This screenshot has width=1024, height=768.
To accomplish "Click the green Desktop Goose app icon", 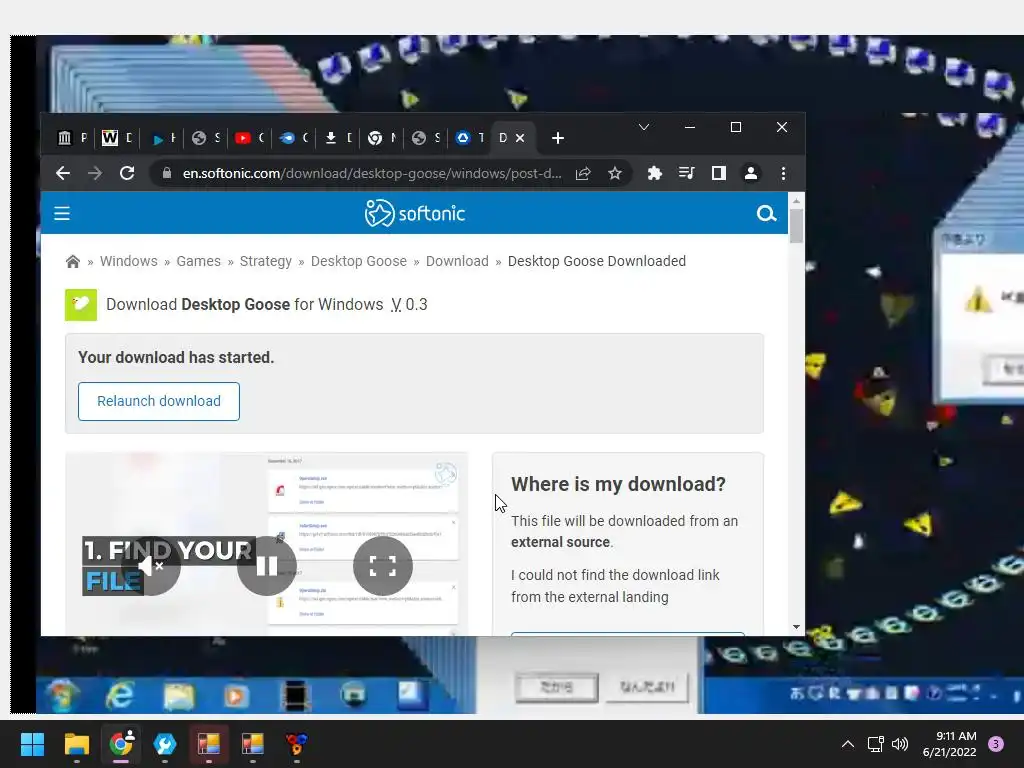I will coord(81,305).
